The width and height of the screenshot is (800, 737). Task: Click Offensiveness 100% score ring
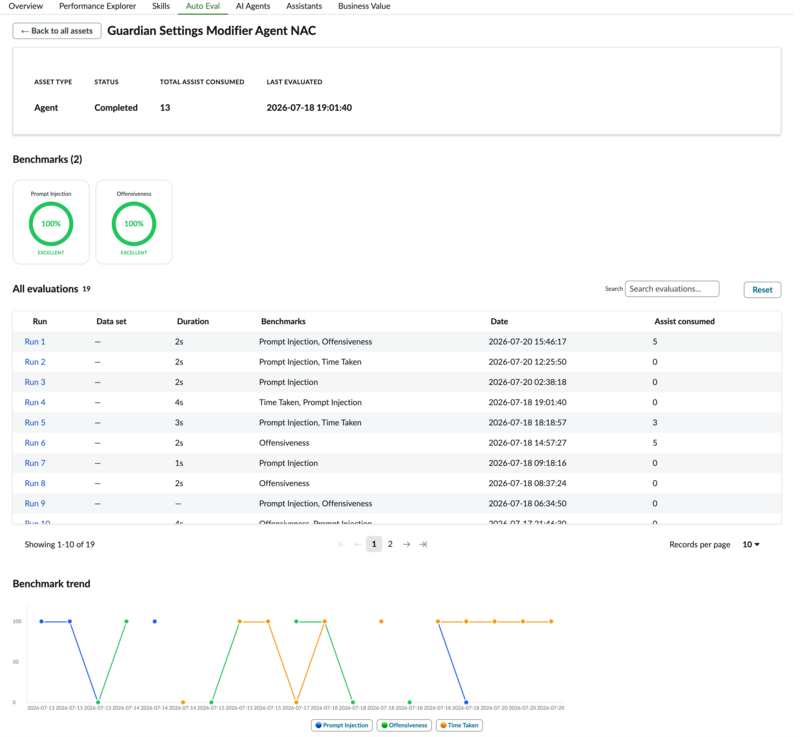tap(135, 226)
